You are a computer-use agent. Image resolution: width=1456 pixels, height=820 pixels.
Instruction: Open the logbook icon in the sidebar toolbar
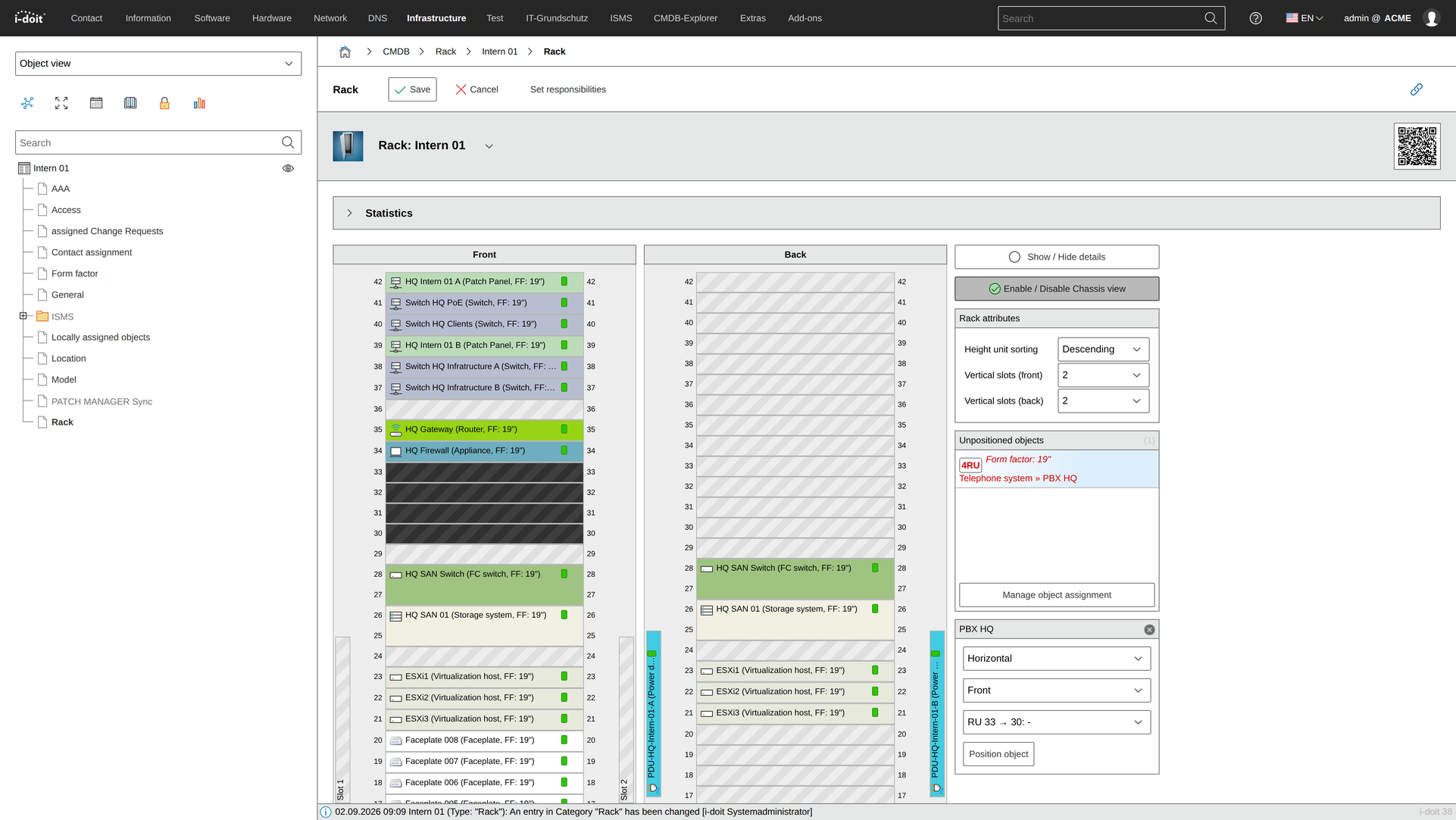tap(130, 103)
